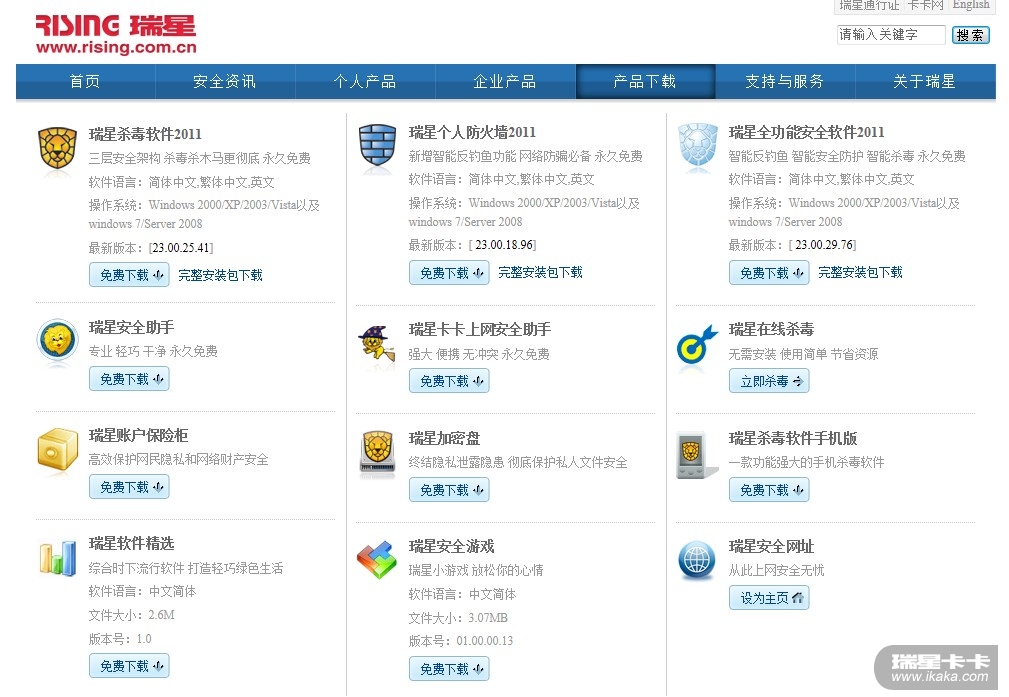Open the 企业产品 navigation tab
This screenshot has width=1009, height=697.
coord(504,82)
